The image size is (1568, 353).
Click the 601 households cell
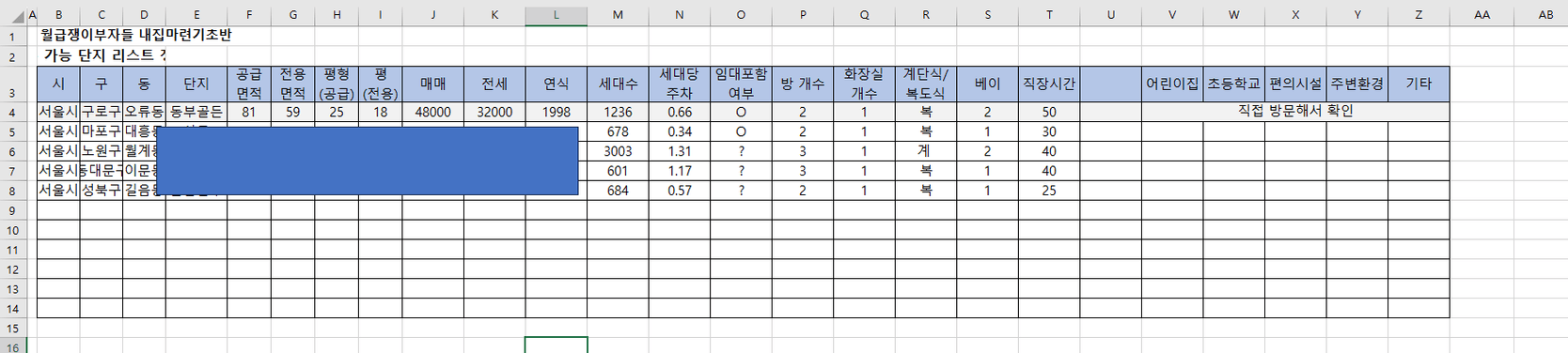(618, 171)
